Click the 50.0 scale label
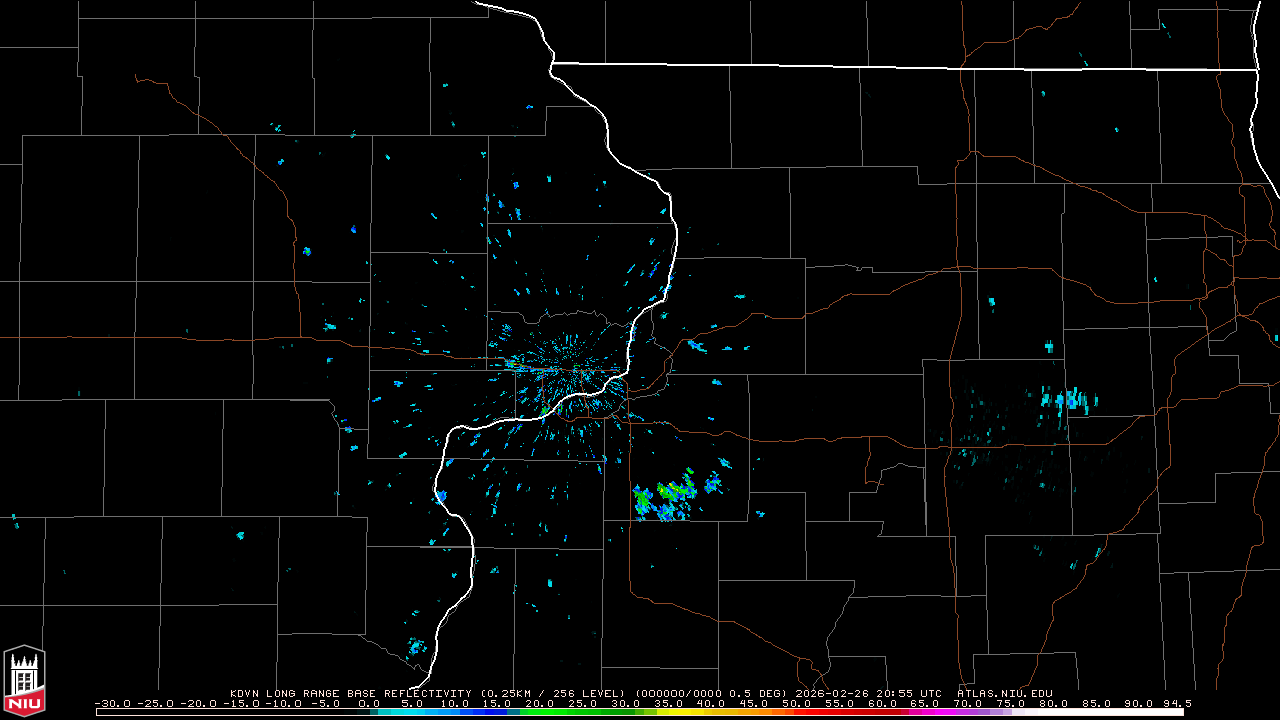The image size is (1280, 720). pos(797,703)
